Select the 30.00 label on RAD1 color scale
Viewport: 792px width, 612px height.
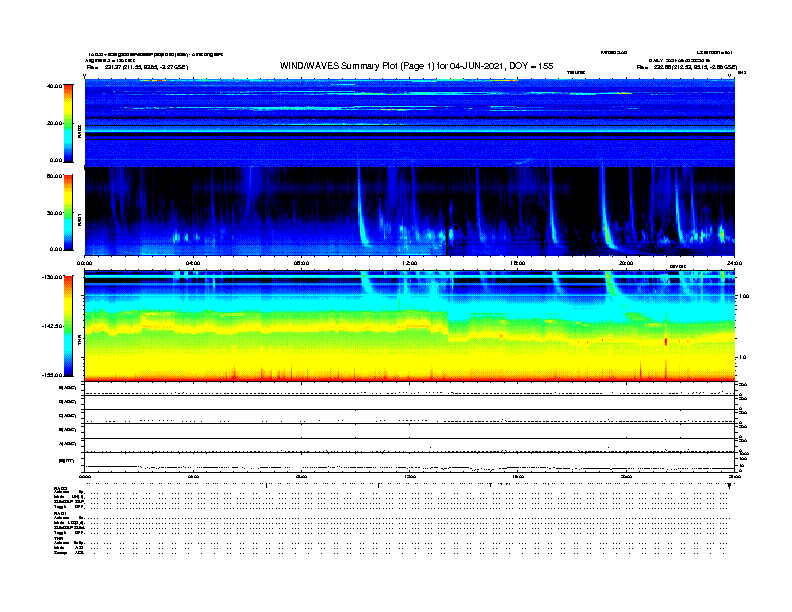coord(54,213)
